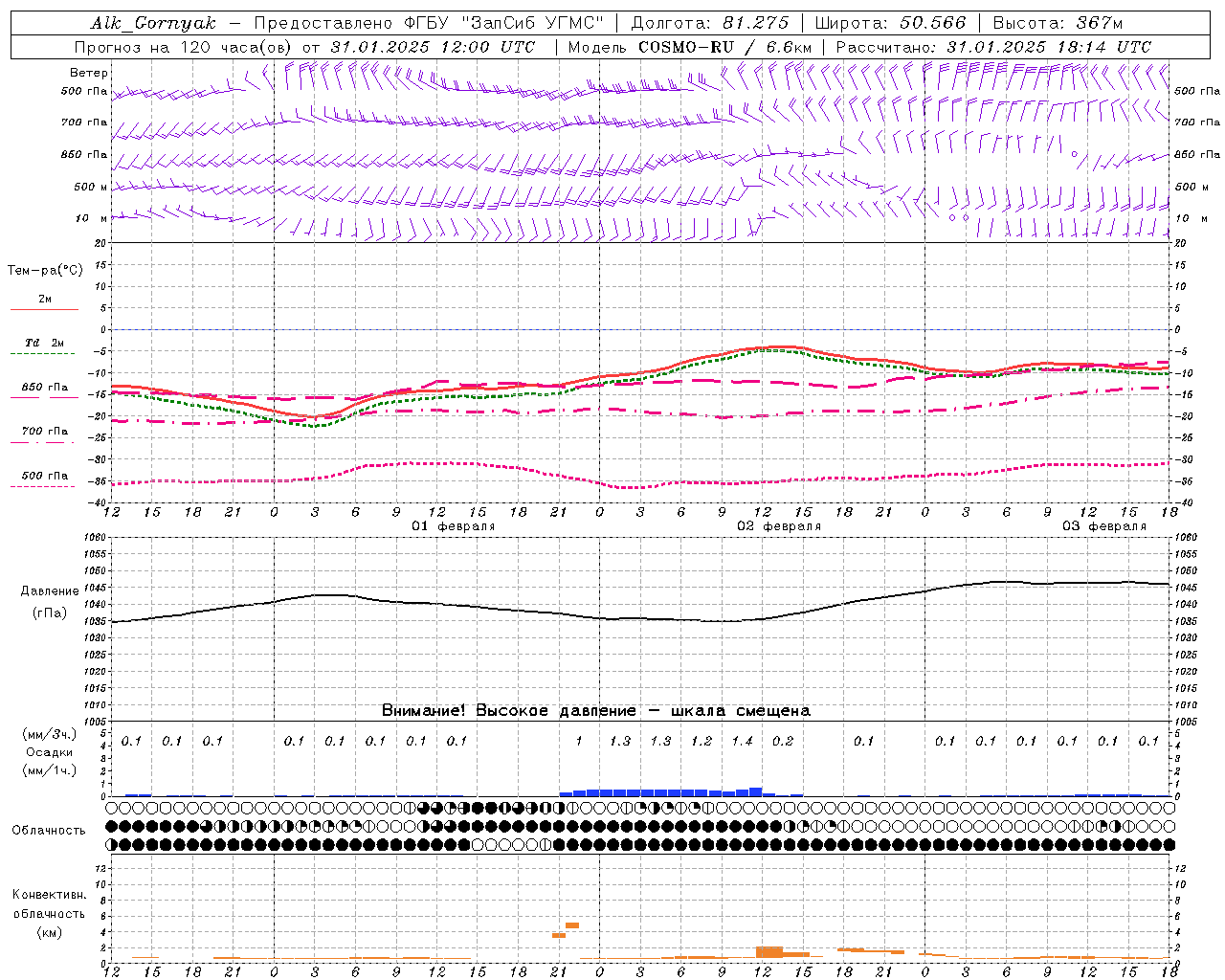Select the 'Высота: 367м' elevation text
This screenshot has width=1225, height=980.
(1058, 23)
